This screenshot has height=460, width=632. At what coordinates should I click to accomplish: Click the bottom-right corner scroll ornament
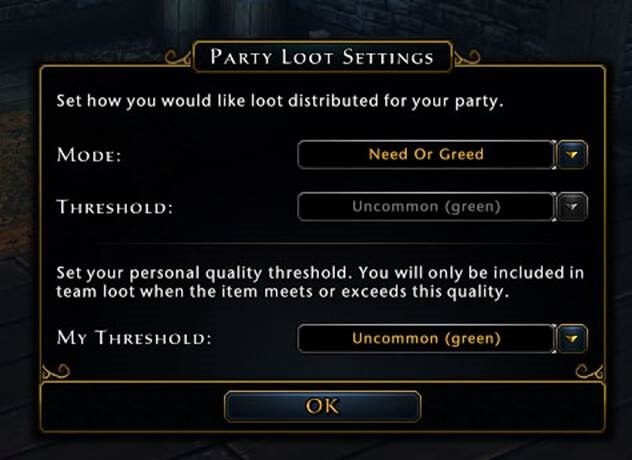click(589, 371)
